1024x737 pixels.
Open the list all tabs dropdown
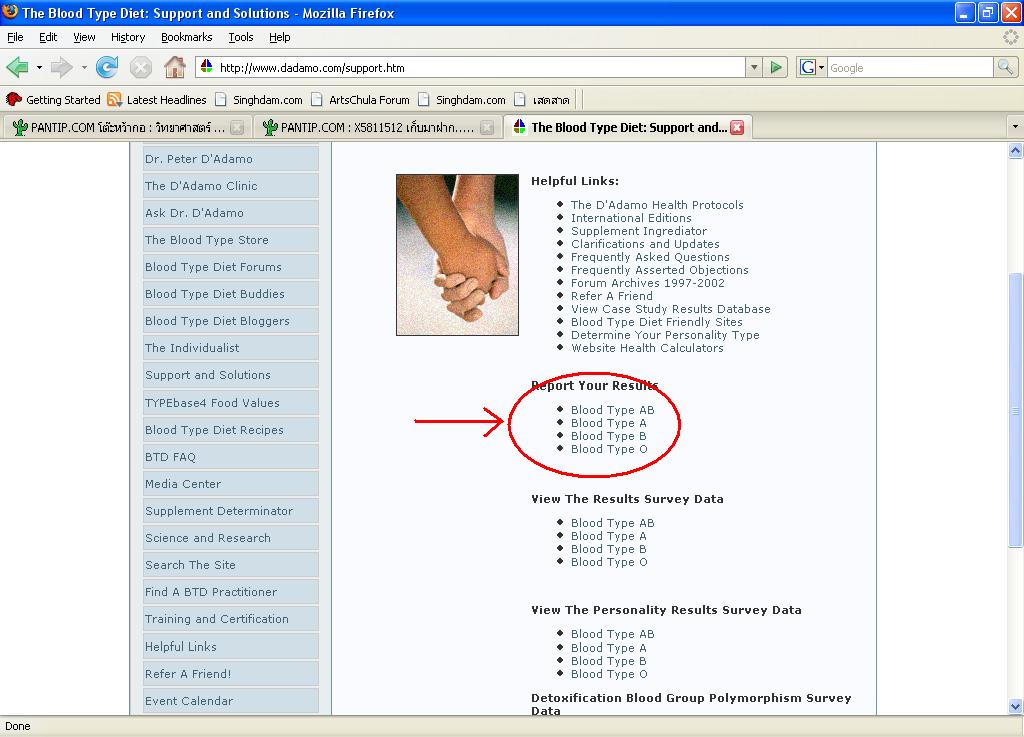point(1015,127)
